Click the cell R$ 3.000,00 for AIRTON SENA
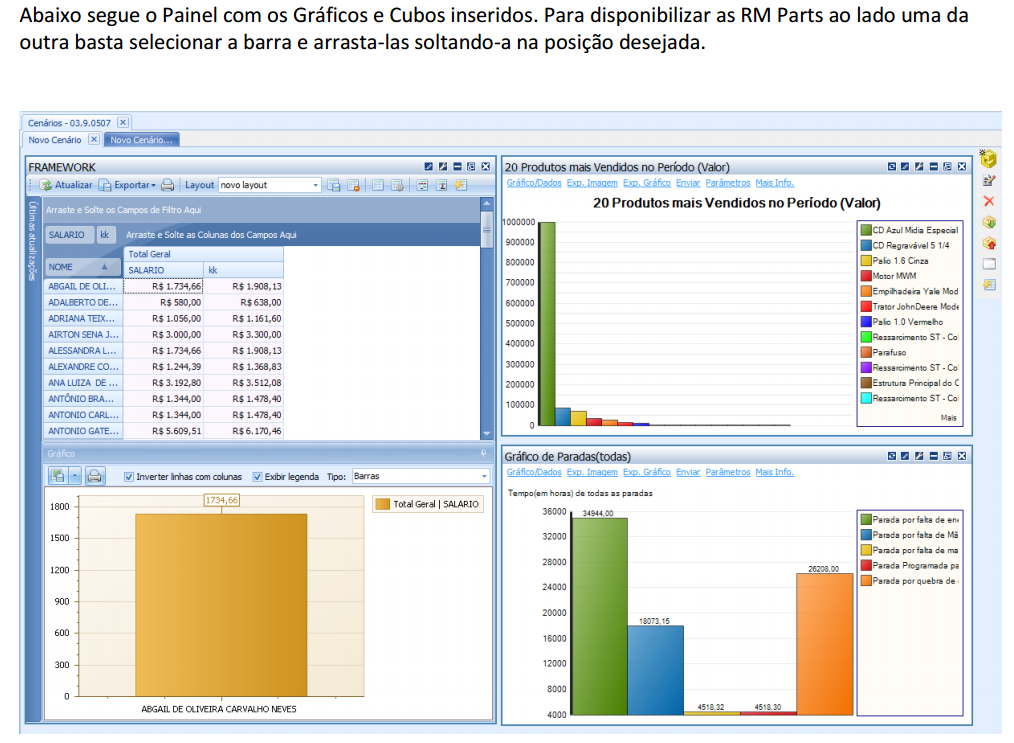1014x743 pixels. [x=164, y=334]
